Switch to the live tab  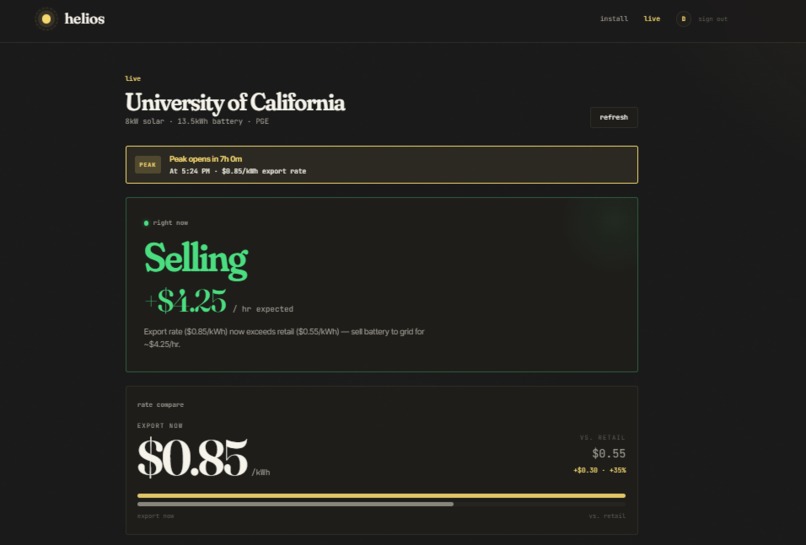pyautogui.click(x=652, y=19)
